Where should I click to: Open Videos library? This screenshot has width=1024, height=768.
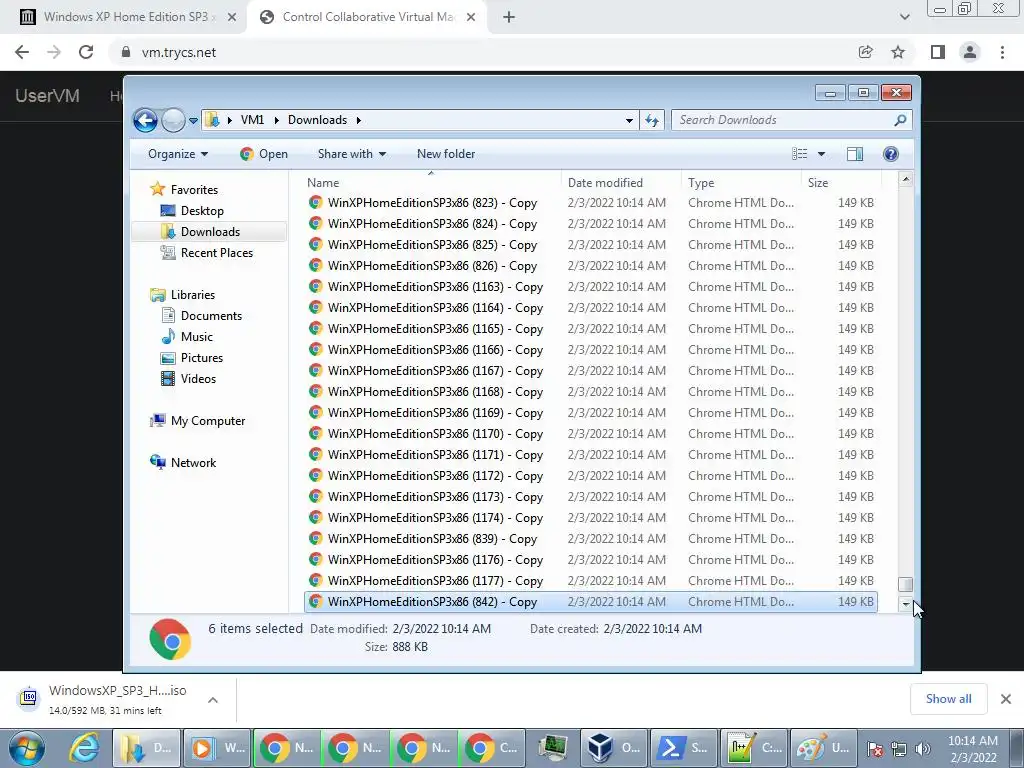click(198, 379)
